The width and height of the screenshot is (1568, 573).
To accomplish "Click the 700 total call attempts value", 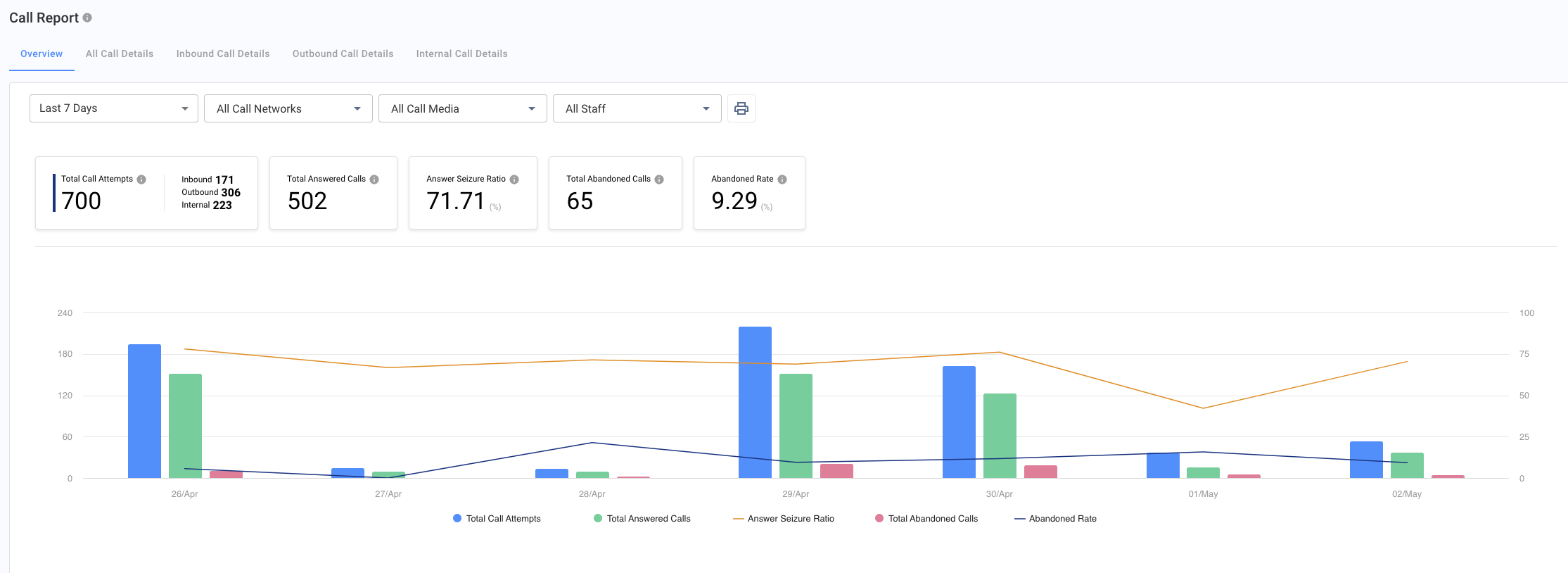I will click(82, 201).
